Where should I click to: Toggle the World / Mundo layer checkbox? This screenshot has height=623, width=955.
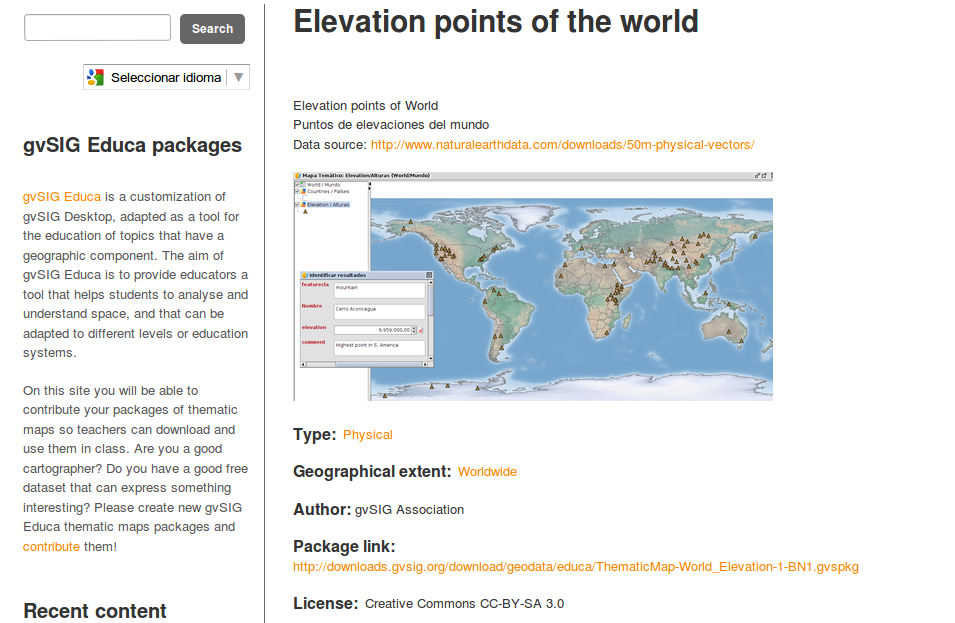coord(298,185)
